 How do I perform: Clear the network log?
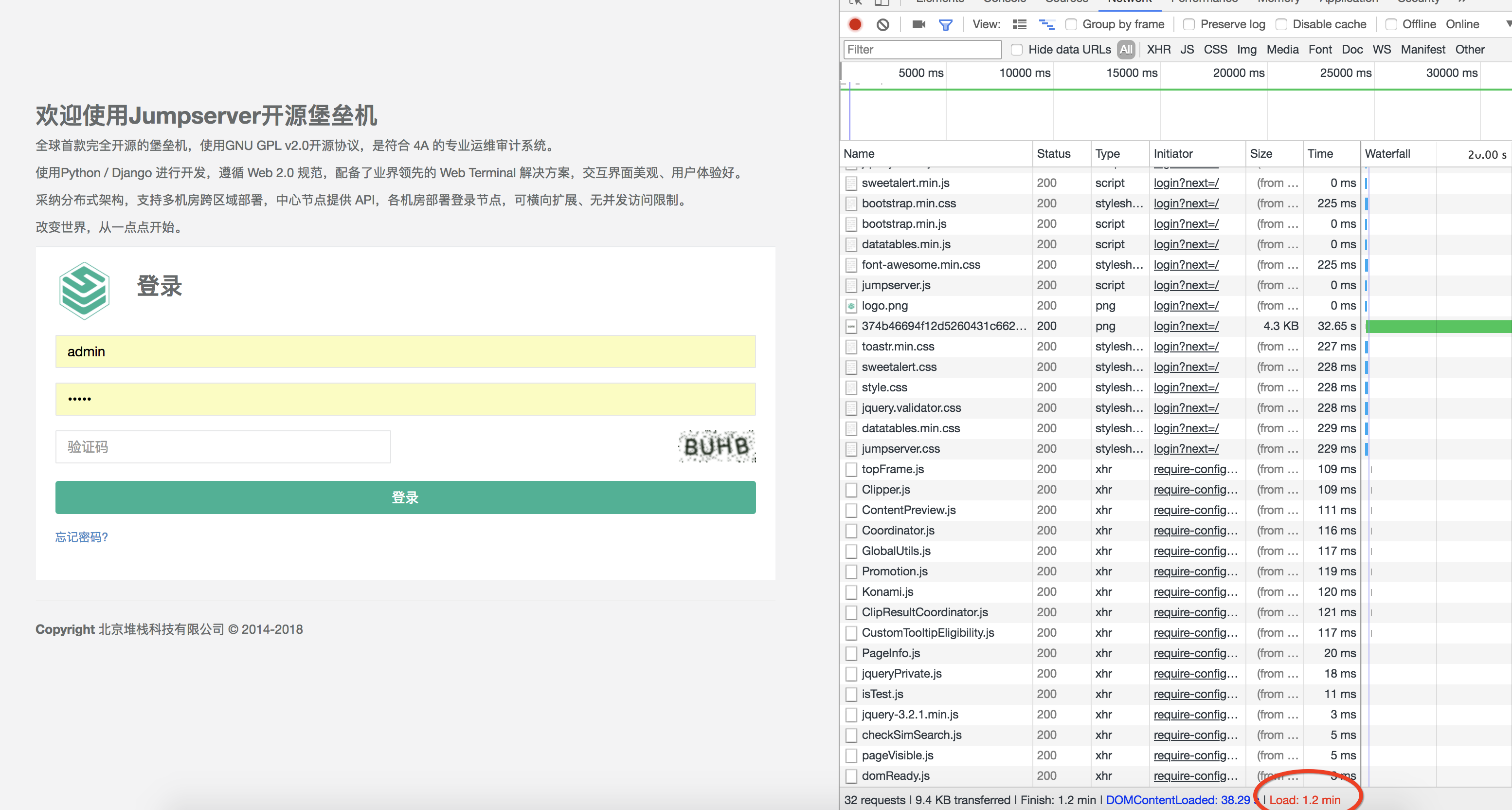pos(882,24)
